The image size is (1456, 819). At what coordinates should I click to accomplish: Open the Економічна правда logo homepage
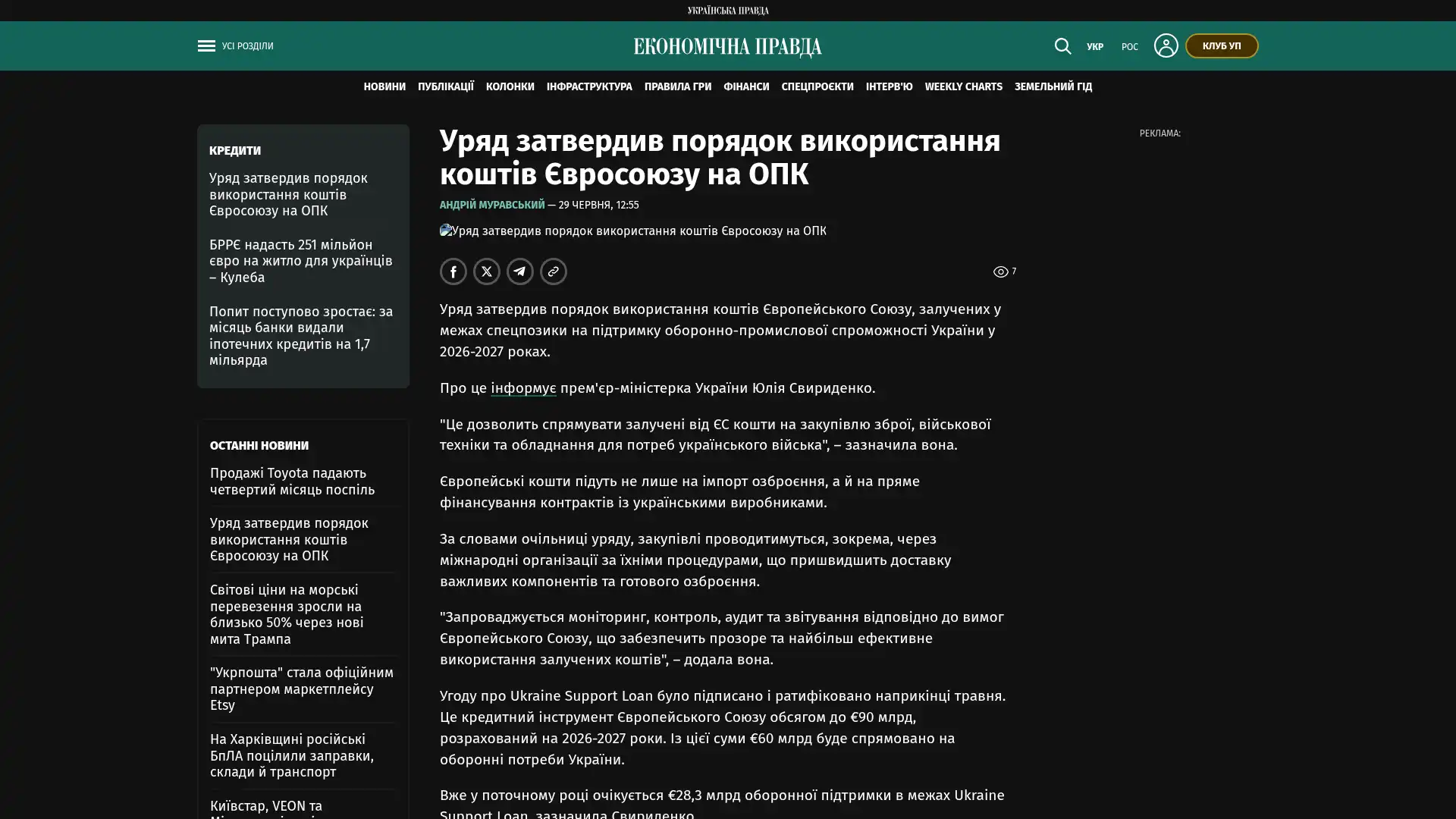coord(728,47)
